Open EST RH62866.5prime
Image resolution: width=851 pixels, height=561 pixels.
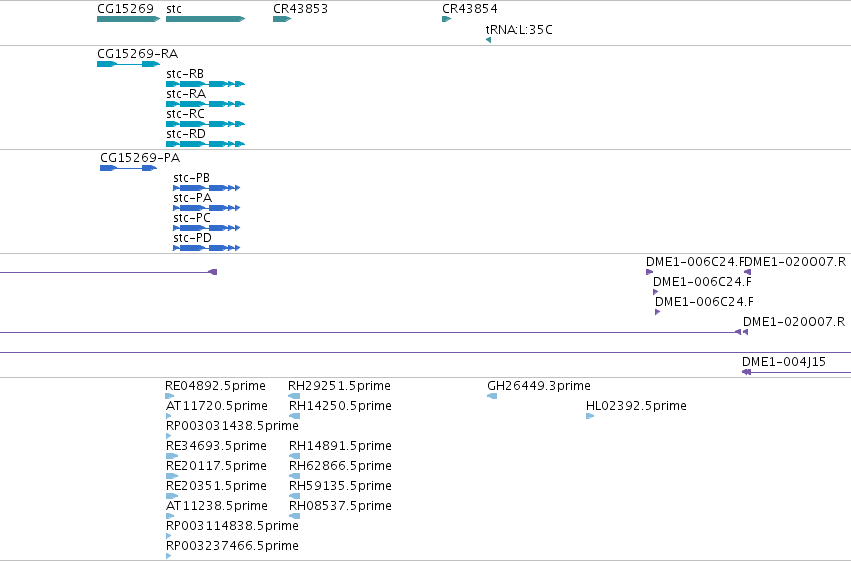pos(294,476)
